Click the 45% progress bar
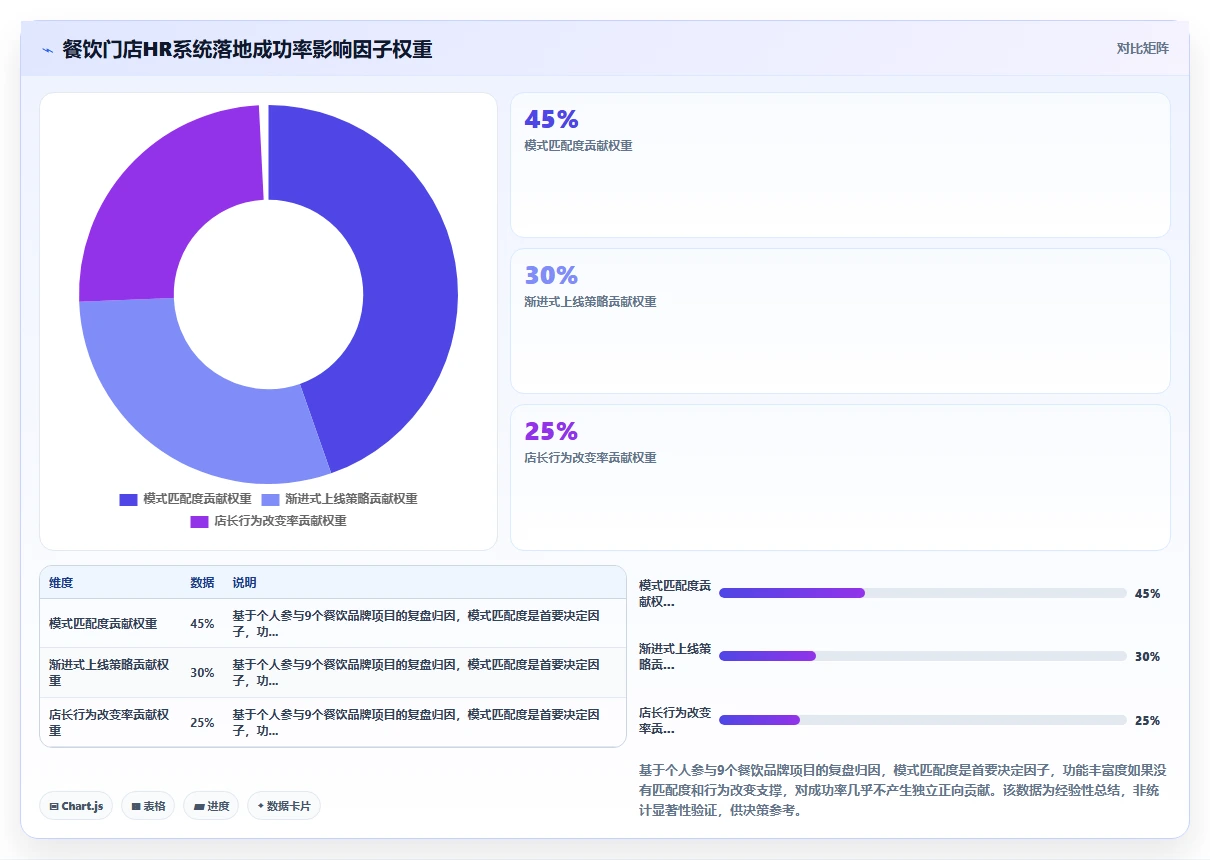This screenshot has width=1210, height=860. pyautogui.click(x=923, y=593)
